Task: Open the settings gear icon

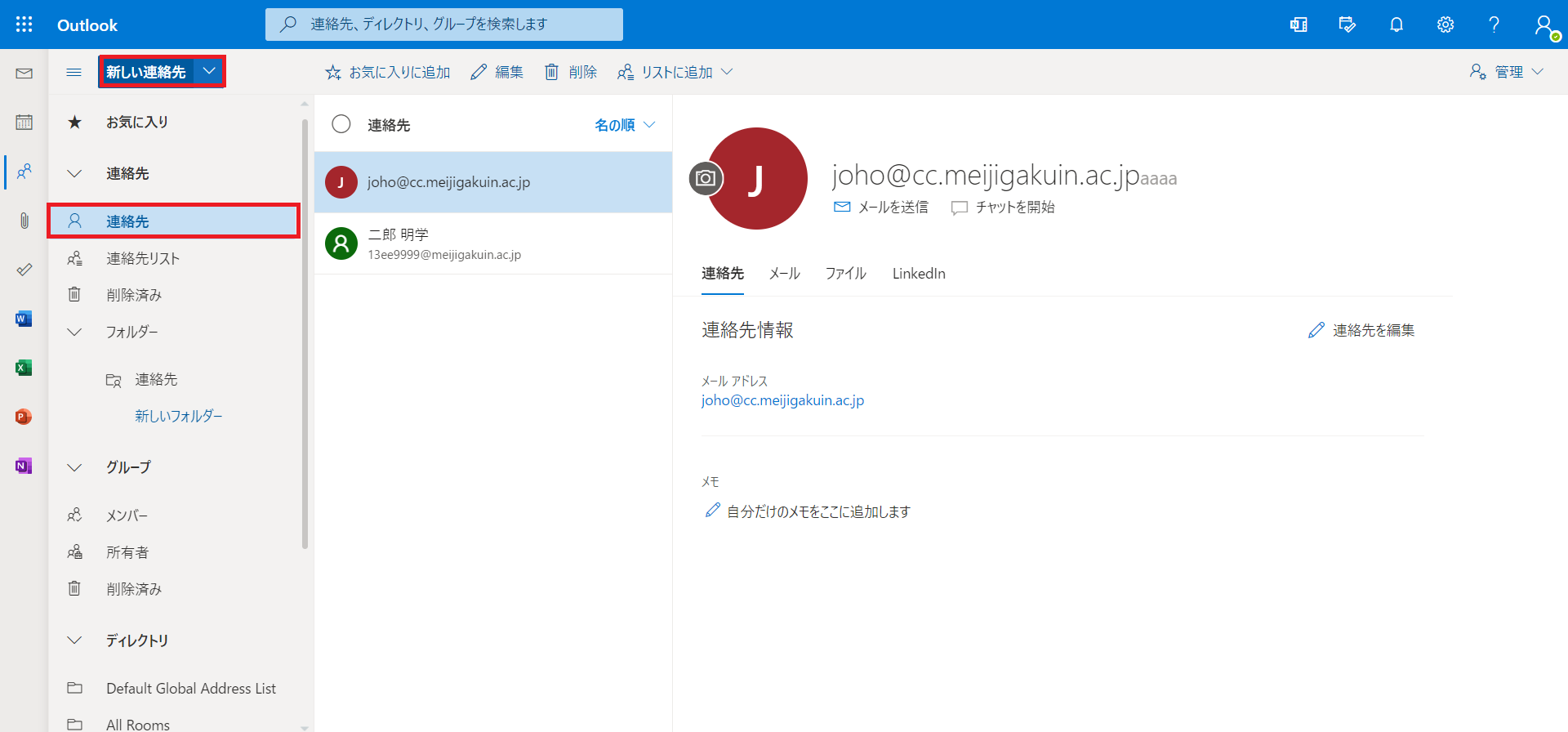Action: point(1445,25)
